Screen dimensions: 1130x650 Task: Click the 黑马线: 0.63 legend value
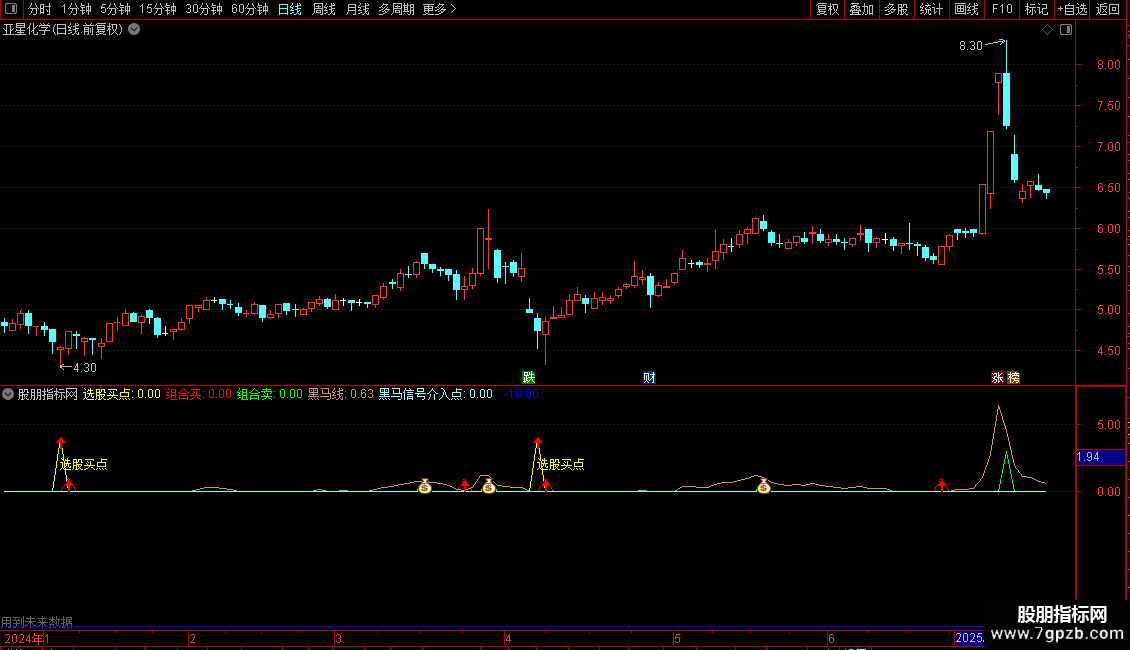[341, 394]
